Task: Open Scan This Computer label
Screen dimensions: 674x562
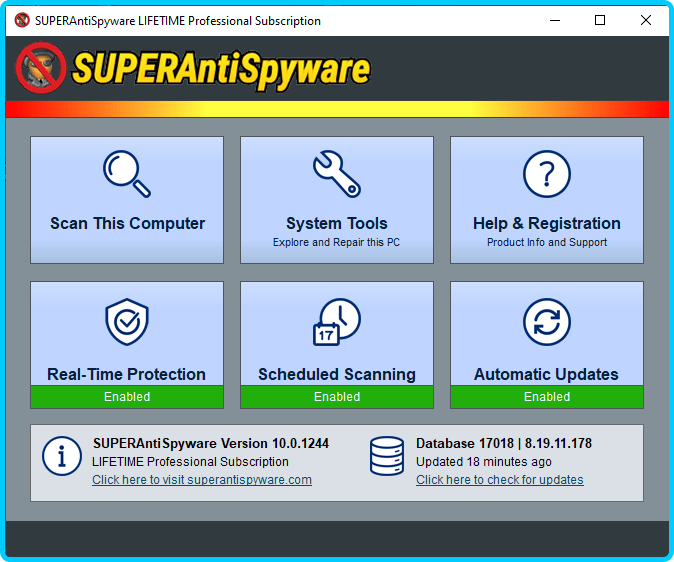Action: pos(127,224)
